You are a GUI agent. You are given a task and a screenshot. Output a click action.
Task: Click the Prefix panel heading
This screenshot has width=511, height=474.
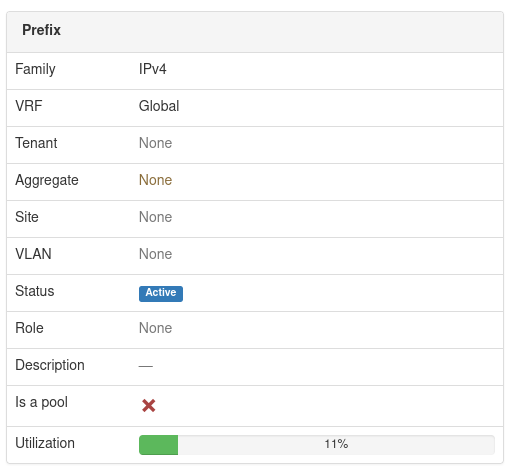coord(42,30)
